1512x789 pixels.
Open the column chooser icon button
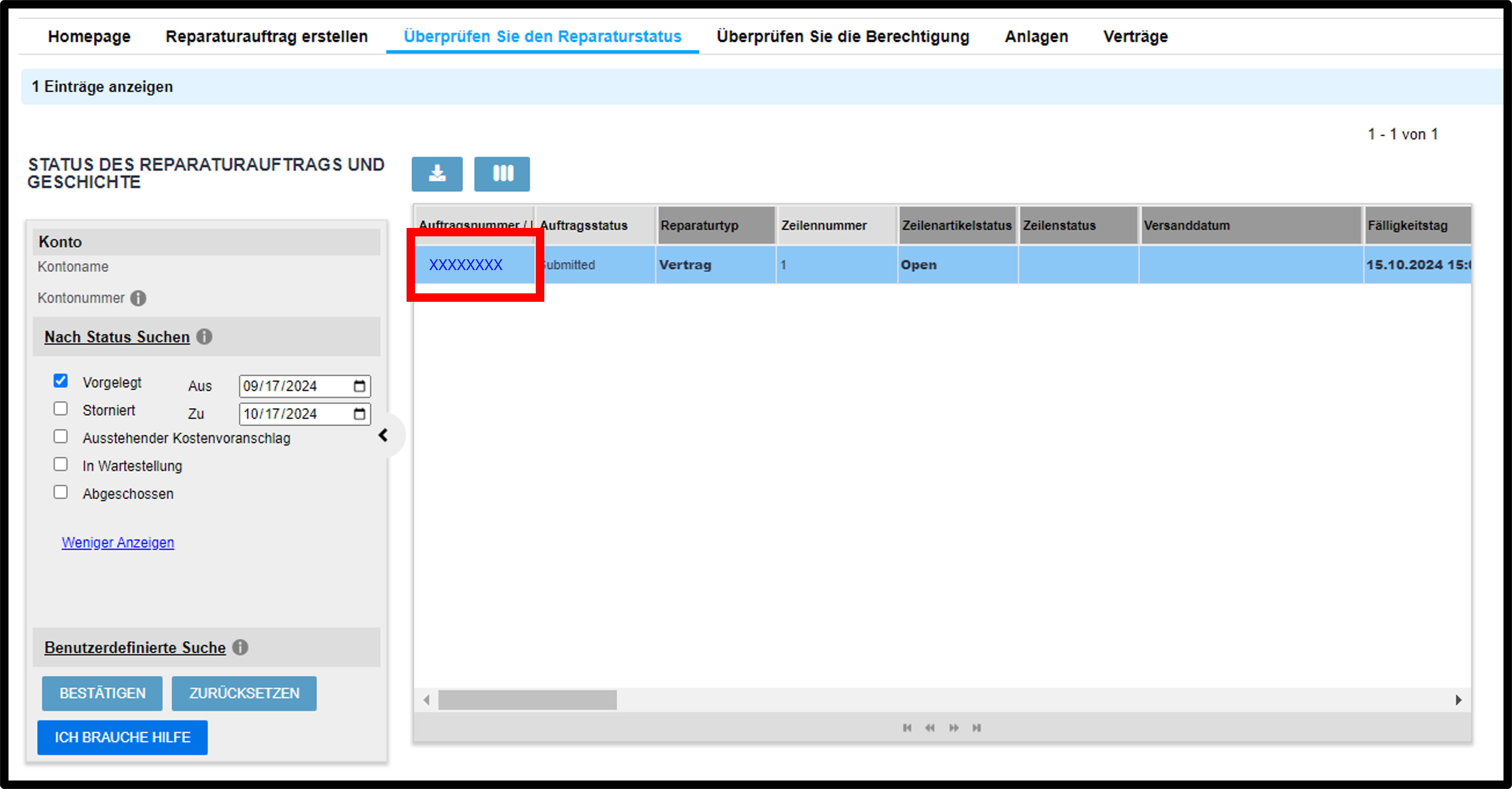502,174
